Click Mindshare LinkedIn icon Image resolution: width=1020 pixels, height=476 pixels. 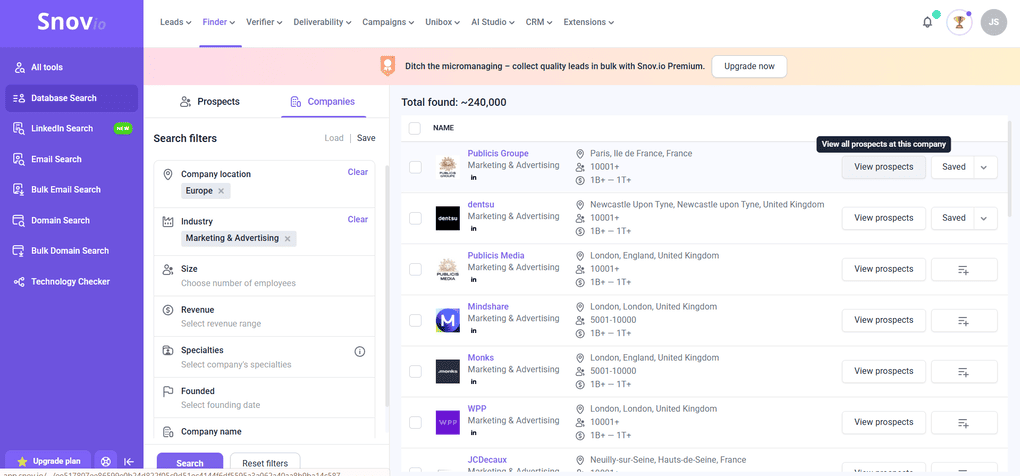point(474,331)
